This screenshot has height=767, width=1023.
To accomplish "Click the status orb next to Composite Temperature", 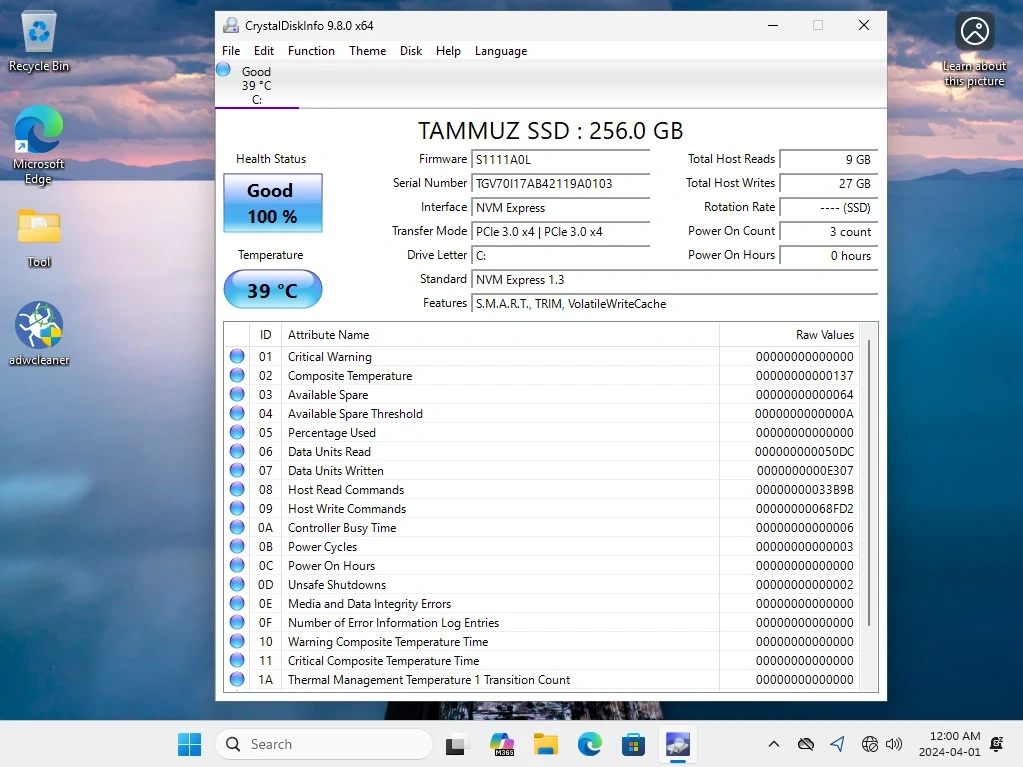I will (x=237, y=376).
